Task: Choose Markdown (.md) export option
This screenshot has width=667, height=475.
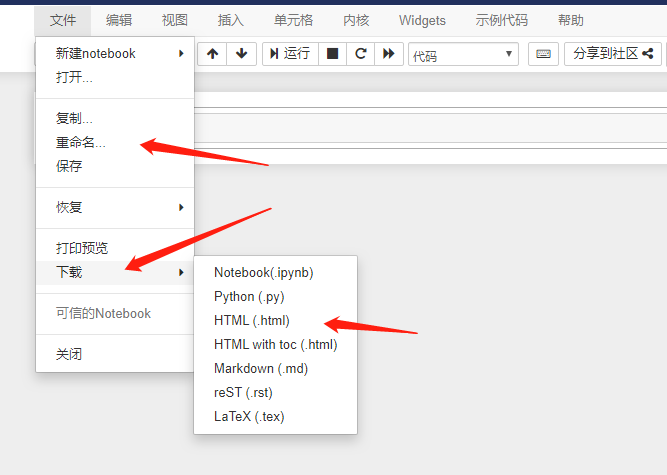Action: (260, 368)
